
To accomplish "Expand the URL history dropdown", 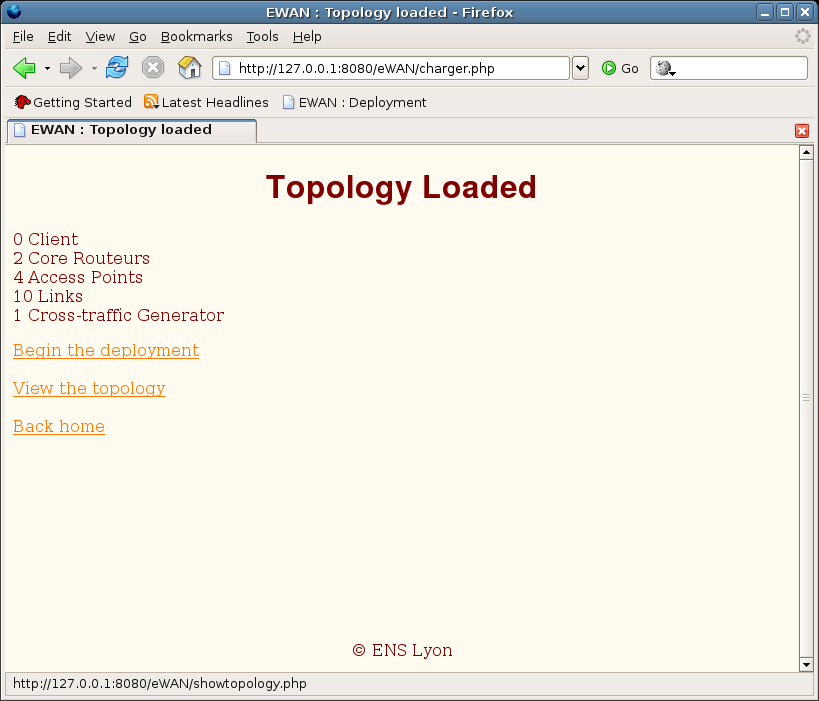I will [x=580, y=68].
